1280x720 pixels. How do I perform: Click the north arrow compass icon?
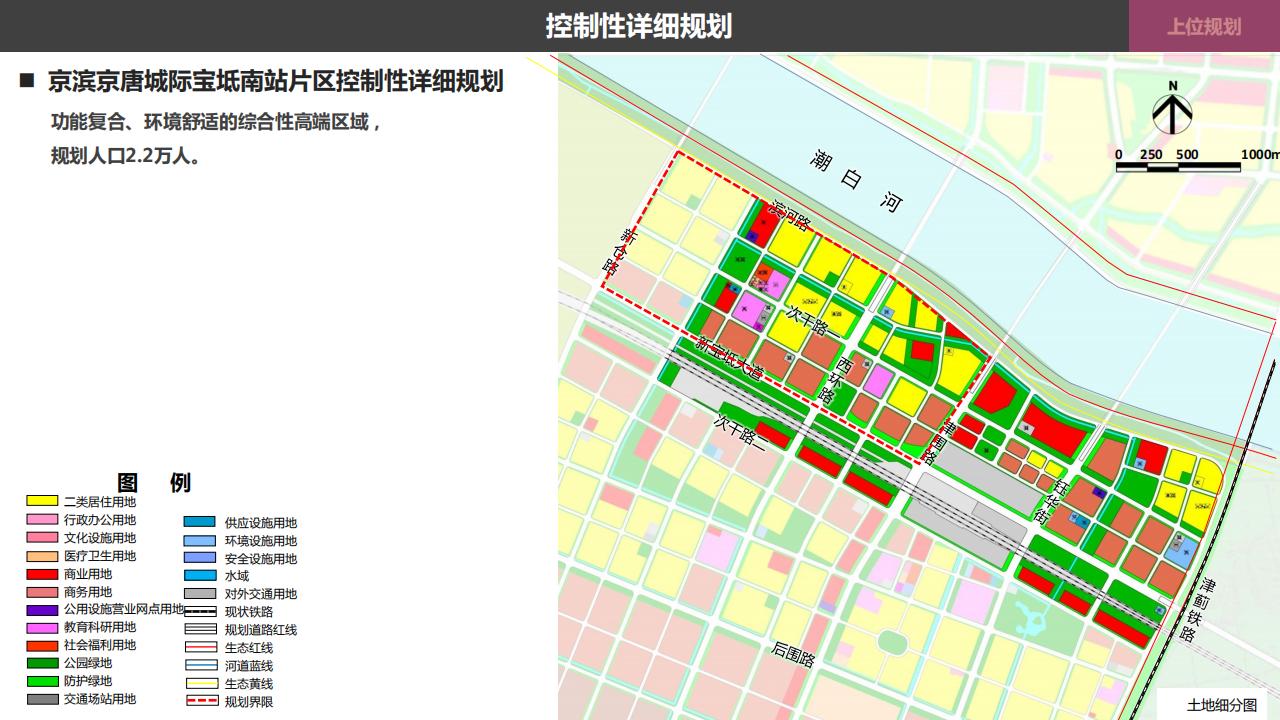click(1172, 110)
